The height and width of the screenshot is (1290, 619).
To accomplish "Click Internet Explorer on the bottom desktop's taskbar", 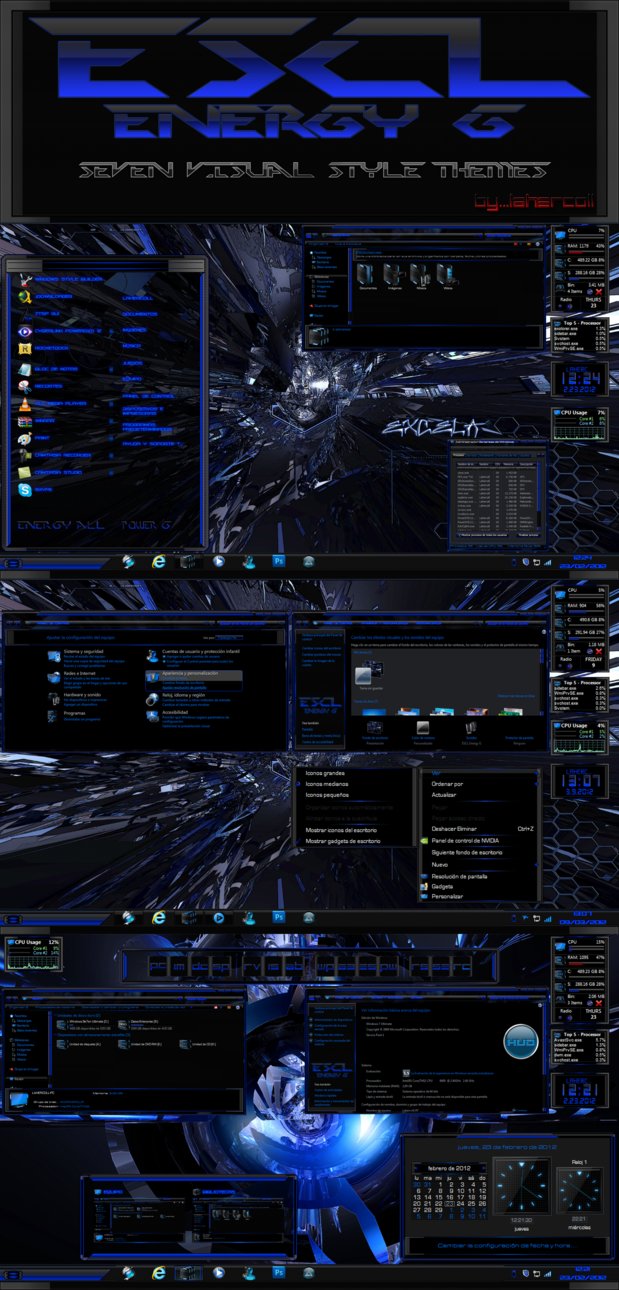I will [159, 1273].
